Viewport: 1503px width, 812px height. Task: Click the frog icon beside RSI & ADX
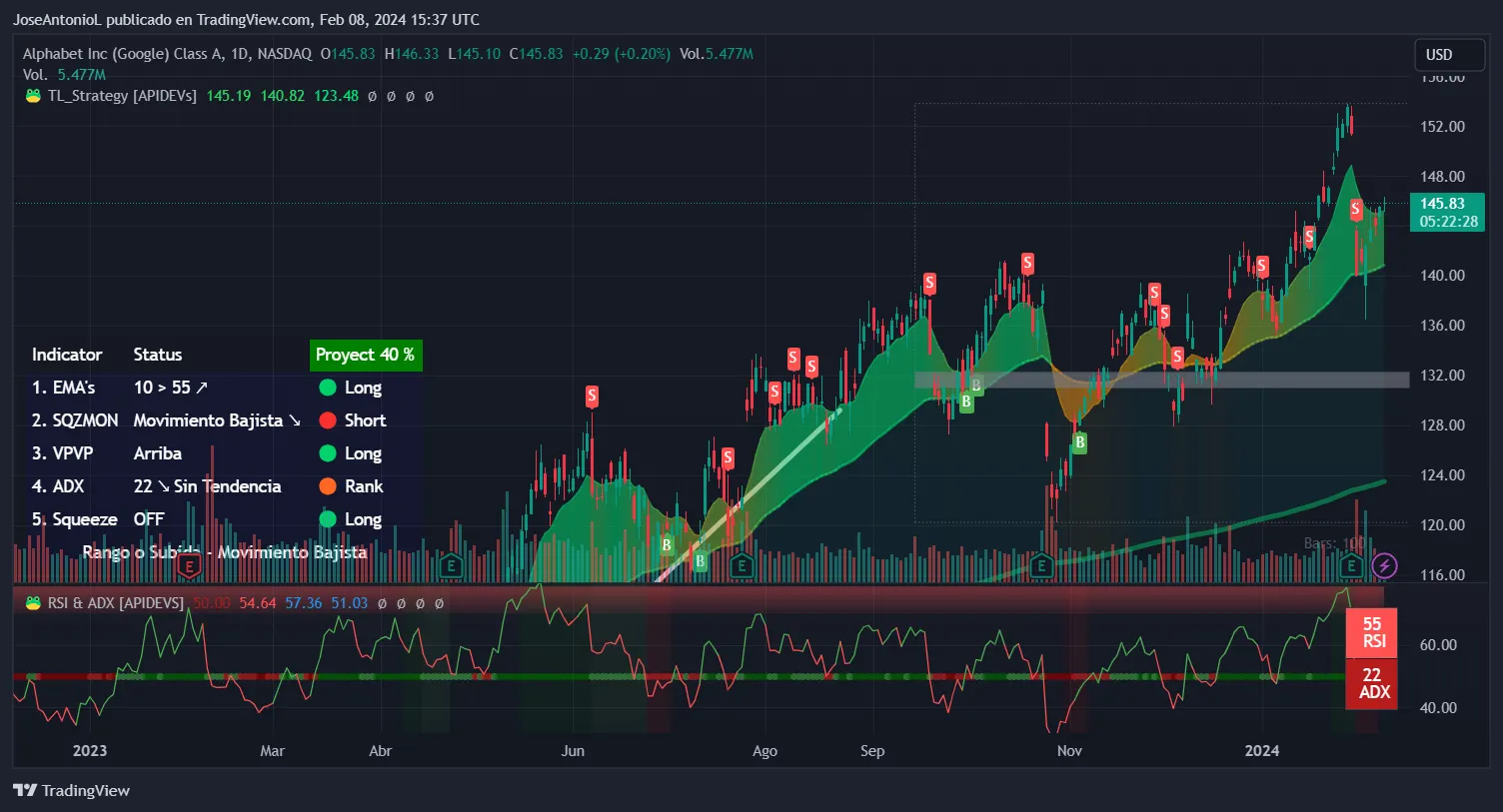33,603
